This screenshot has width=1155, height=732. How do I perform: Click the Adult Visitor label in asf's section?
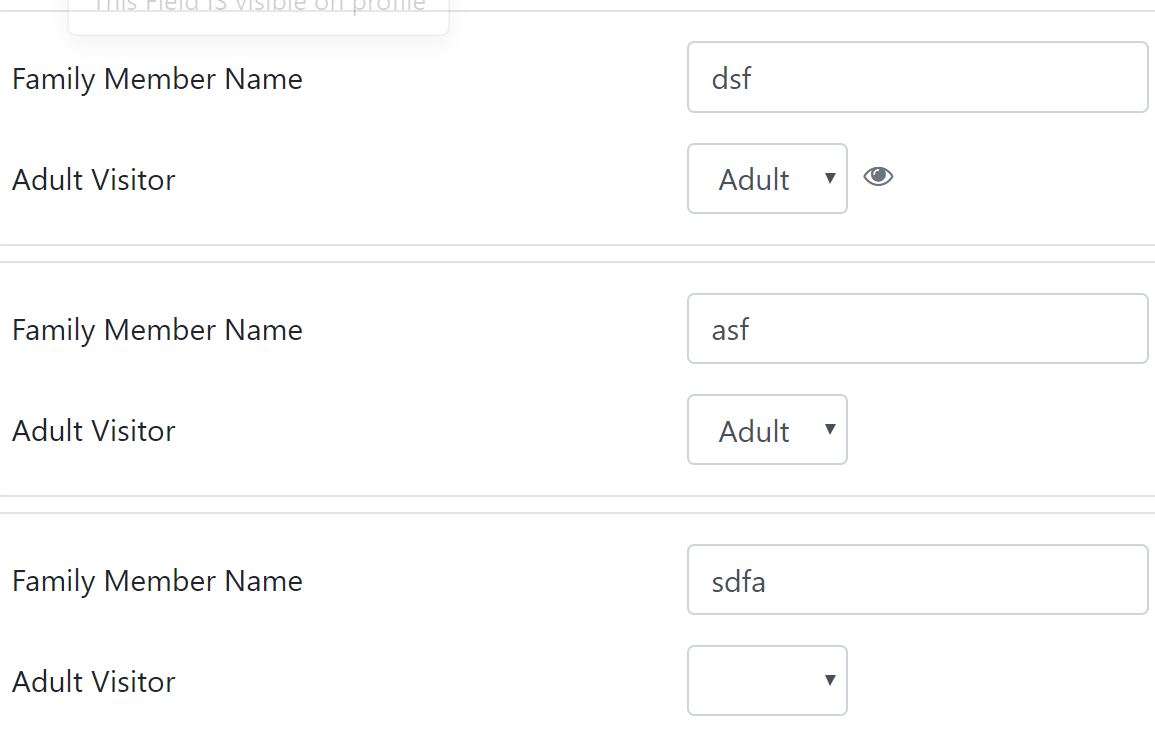(94, 431)
